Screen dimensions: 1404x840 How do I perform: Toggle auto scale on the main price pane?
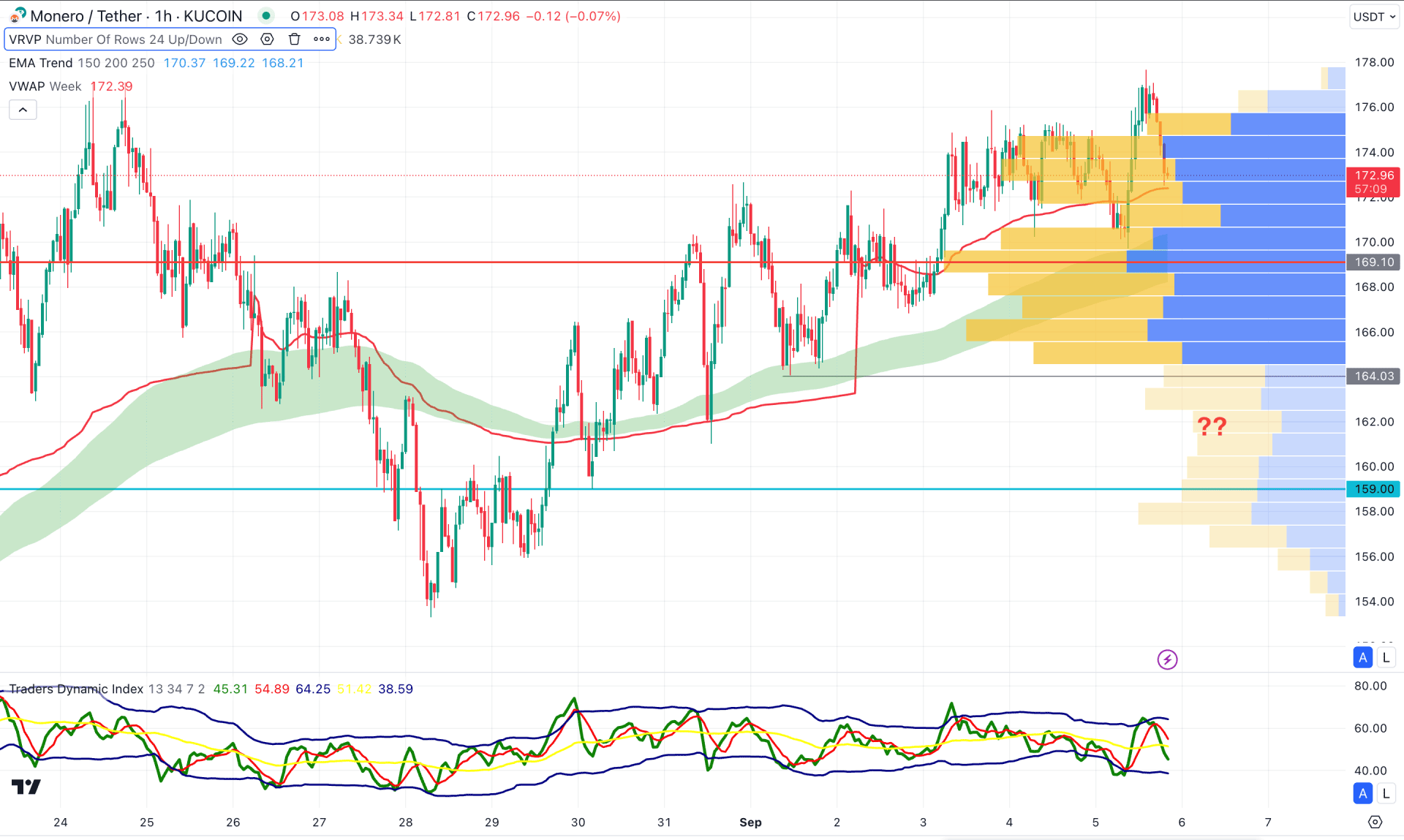click(1363, 657)
